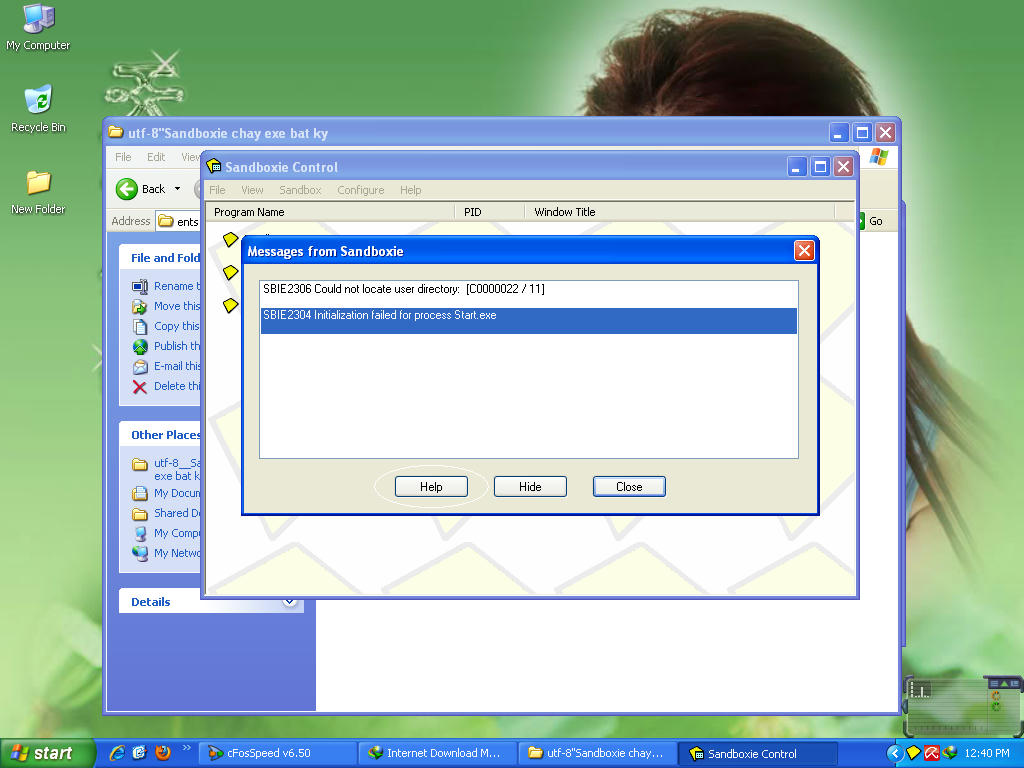Image resolution: width=1024 pixels, height=768 pixels.
Task: Click the system clock 12:40 PM
Action: coord(987,754)
